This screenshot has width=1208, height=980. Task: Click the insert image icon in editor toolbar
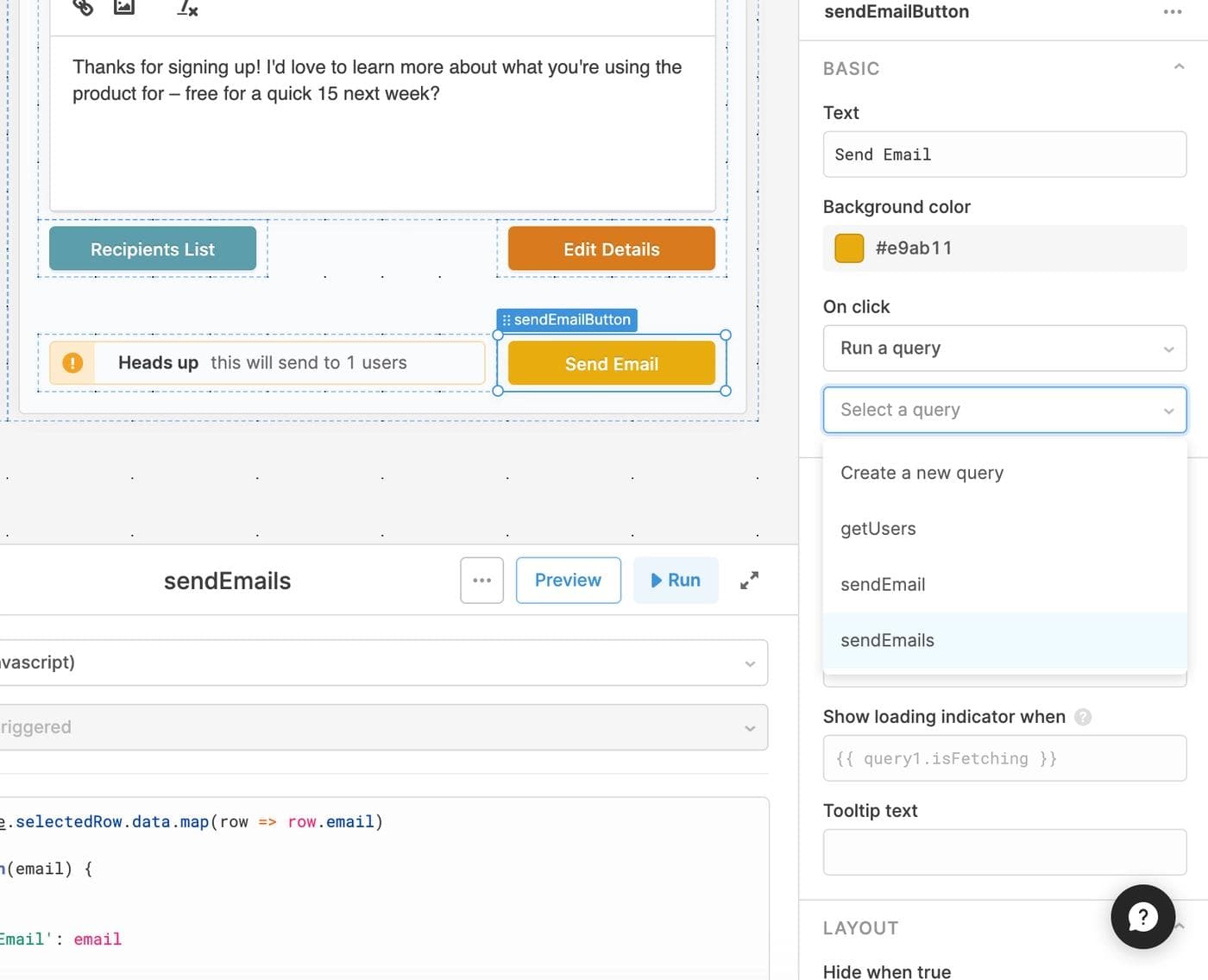(x=124, y=8)
